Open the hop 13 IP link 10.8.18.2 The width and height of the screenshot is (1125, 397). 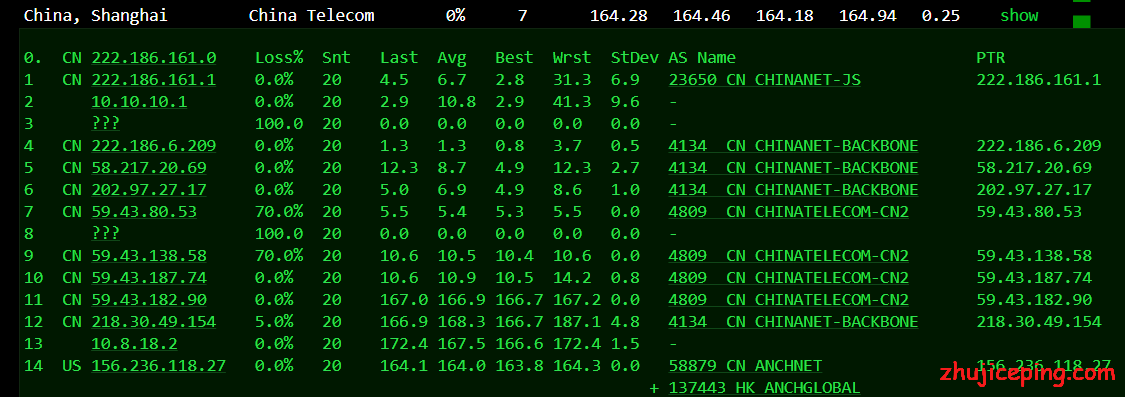tap(134, 343)
